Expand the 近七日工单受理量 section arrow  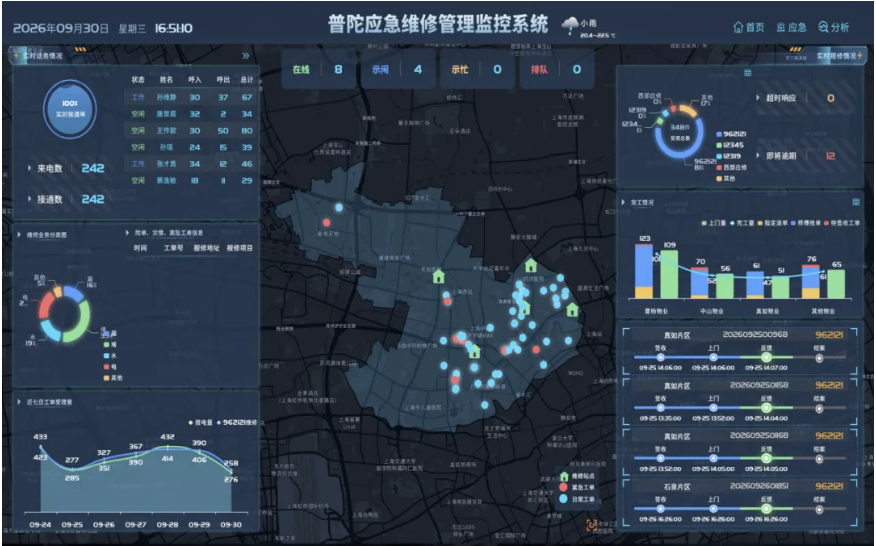pos(19,402)
